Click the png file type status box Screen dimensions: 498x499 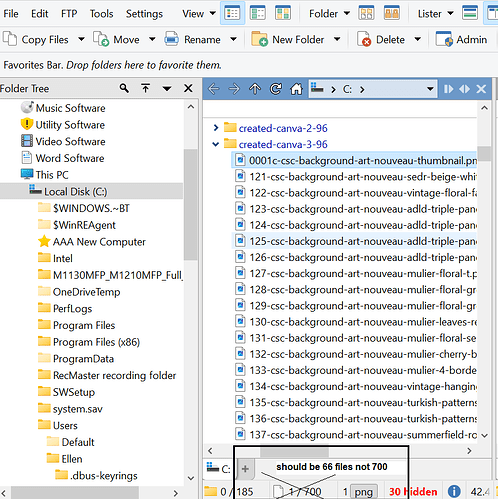point(363,492)
